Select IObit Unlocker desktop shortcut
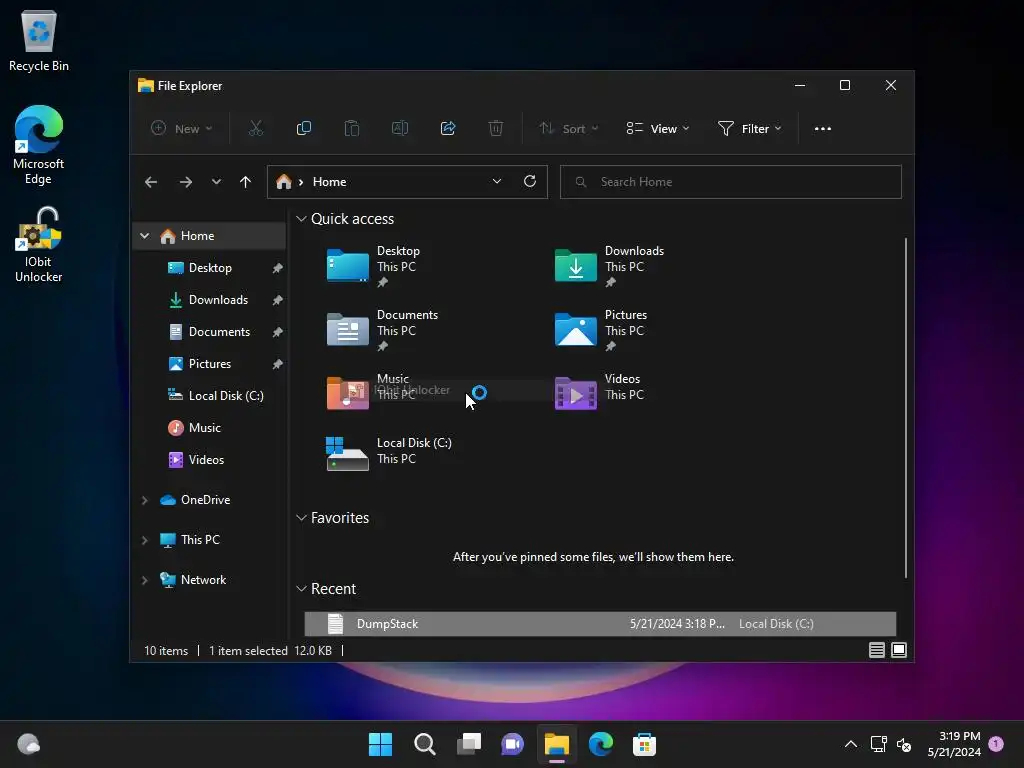 point(39,245)
